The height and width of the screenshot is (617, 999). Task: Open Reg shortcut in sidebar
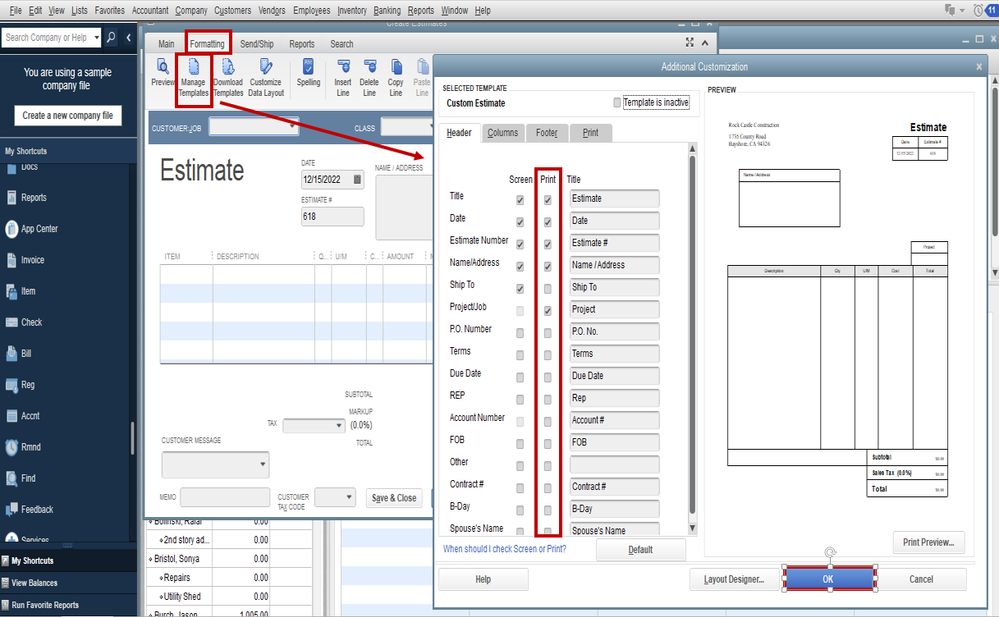coord(20,385)
